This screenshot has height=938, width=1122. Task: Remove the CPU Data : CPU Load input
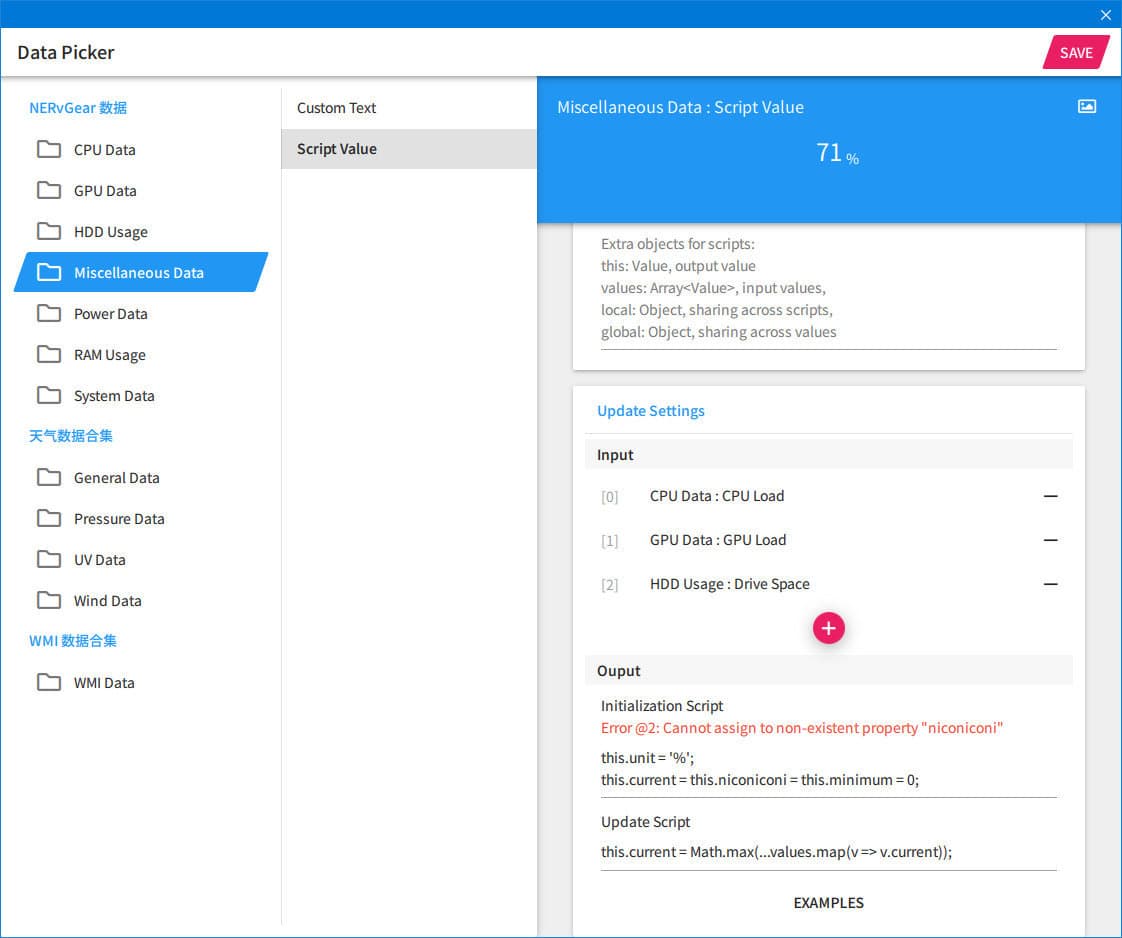1050,496
